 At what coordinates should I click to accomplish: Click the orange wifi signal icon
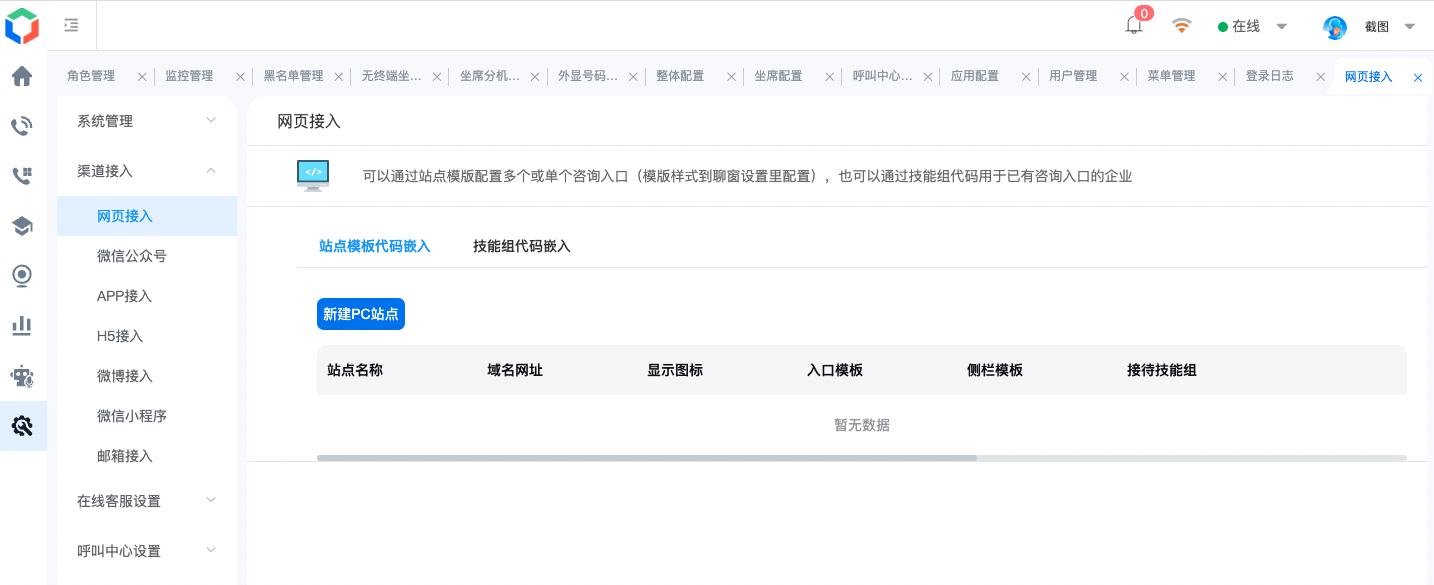1182,26
